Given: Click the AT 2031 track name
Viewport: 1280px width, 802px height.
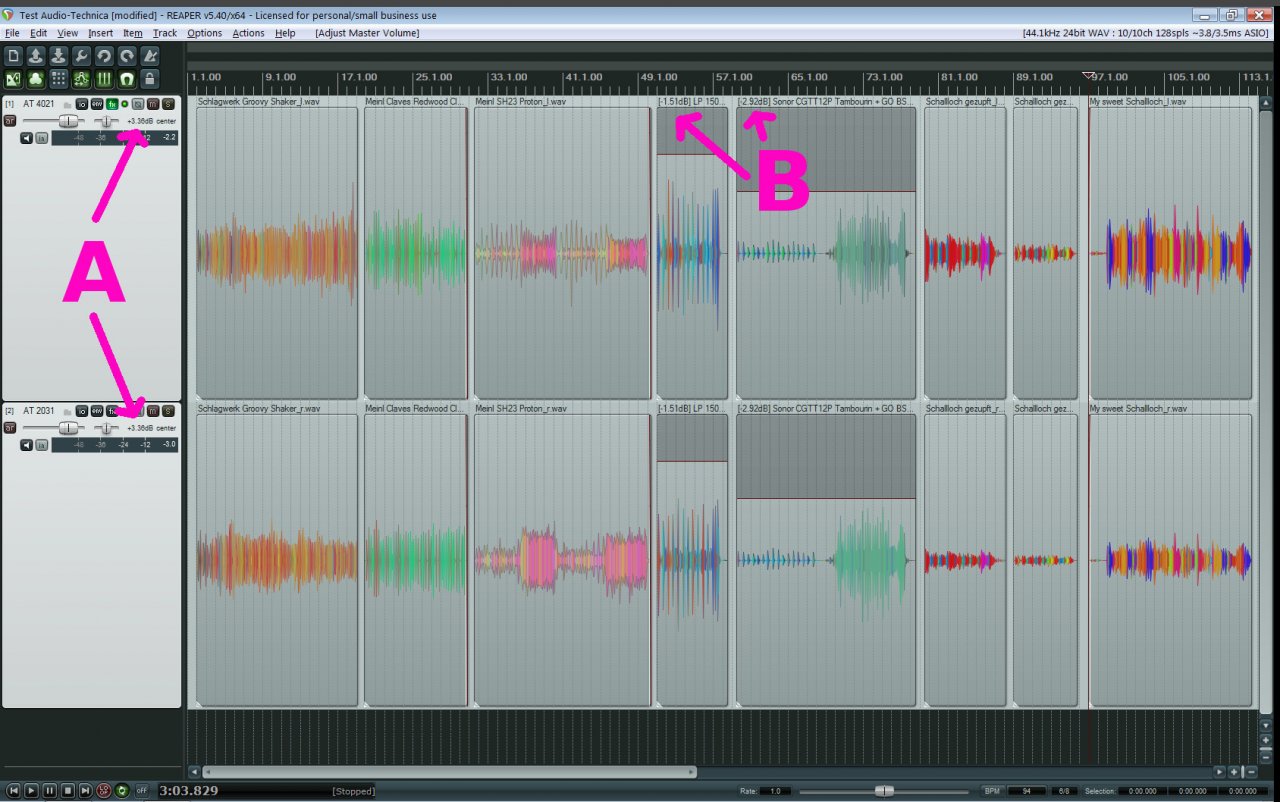Looking at the screenshot, I should (x=41, y=411).
